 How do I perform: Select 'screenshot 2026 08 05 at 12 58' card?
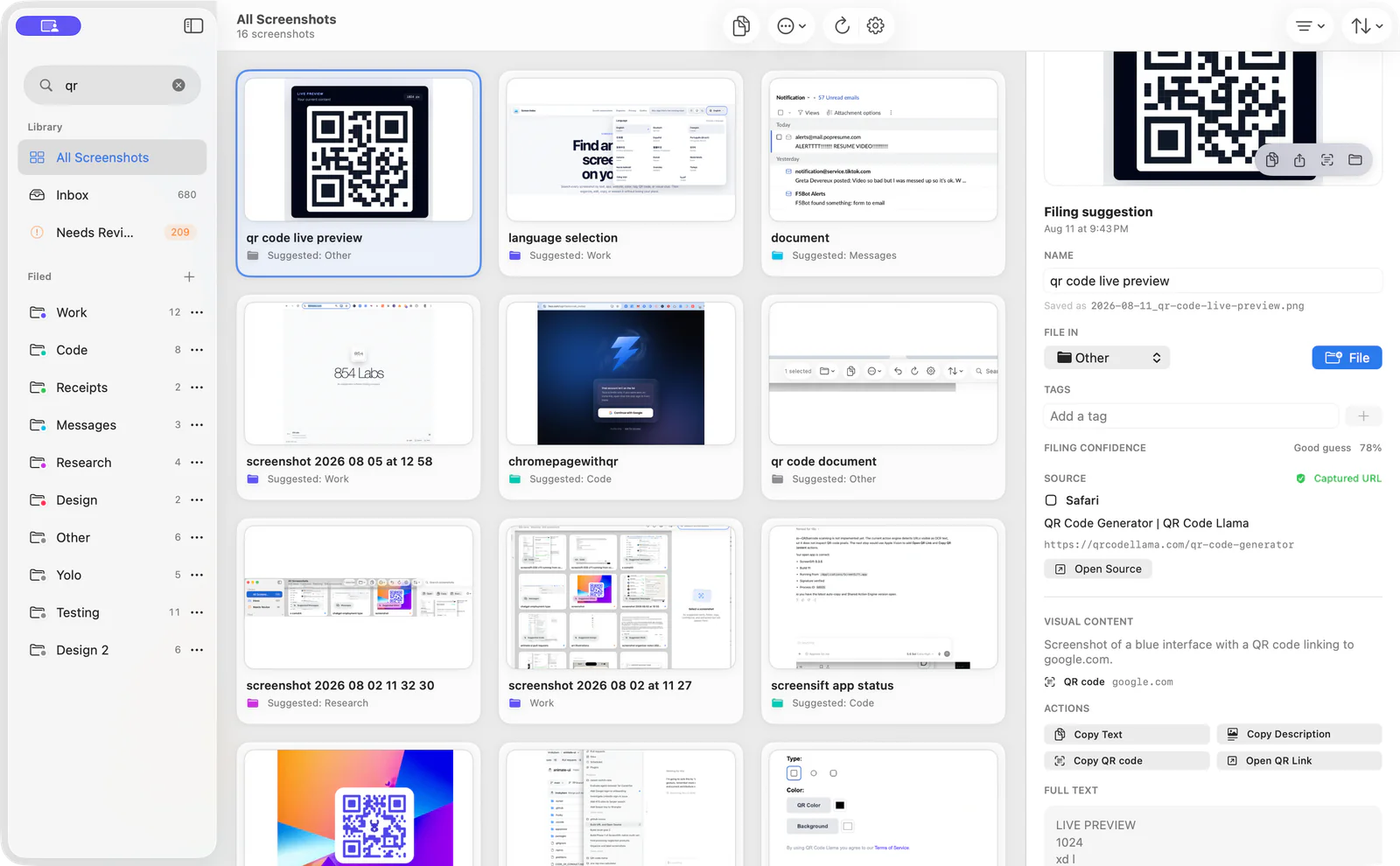coord(359,397)
